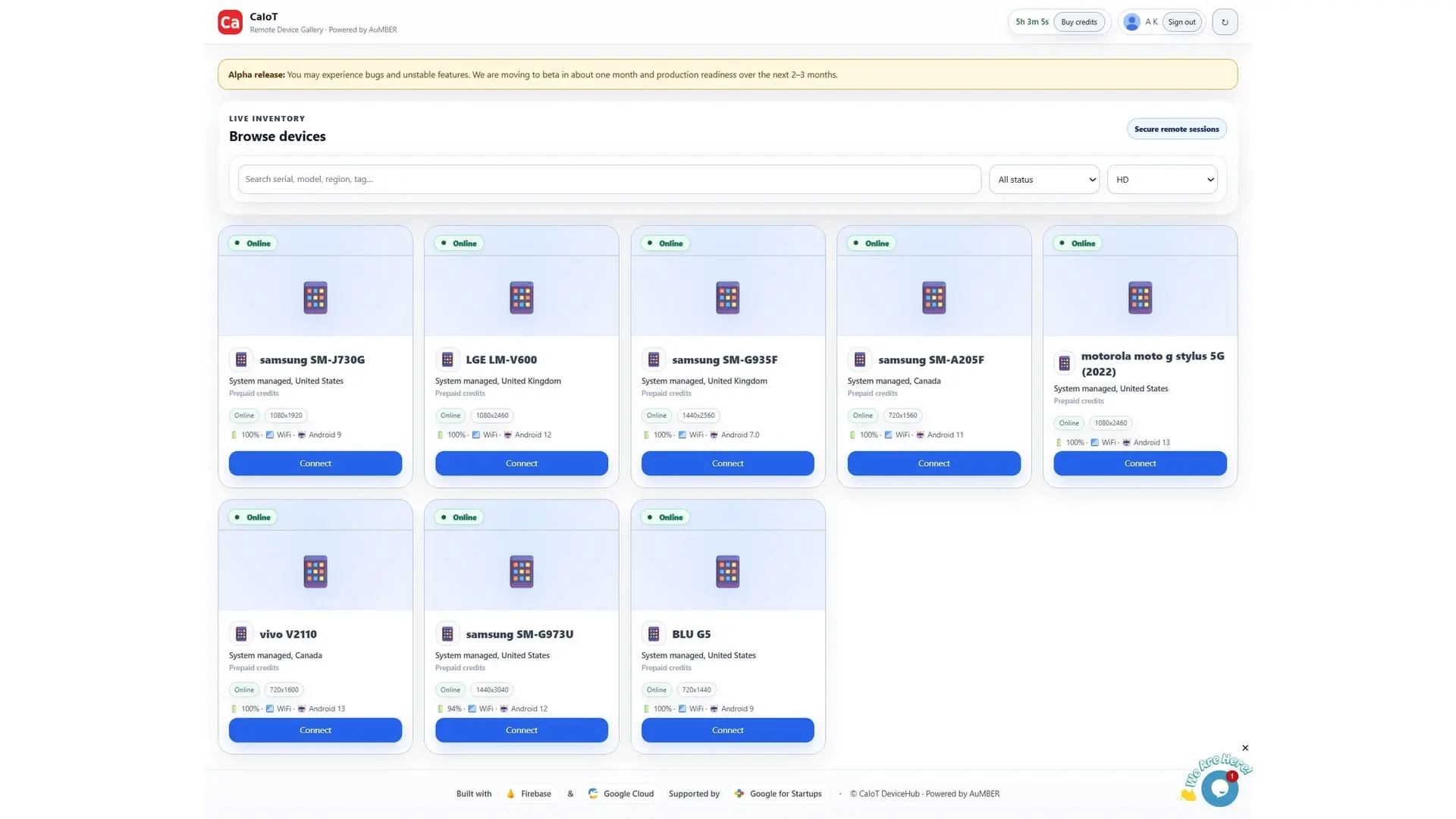The height and width of the screenshot is (819, 1456).
Task: Click small icon beside BLU G5 title
Action: point(654,633)
